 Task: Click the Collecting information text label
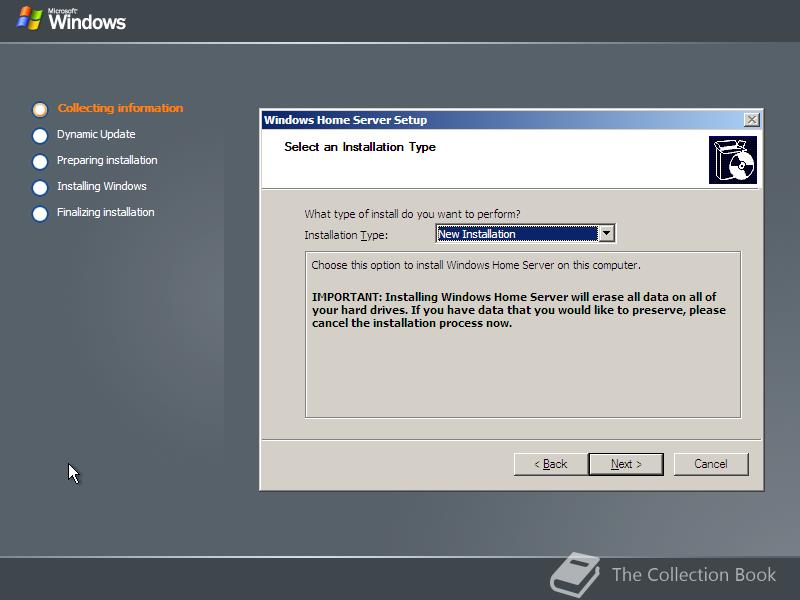pos(120,108)
